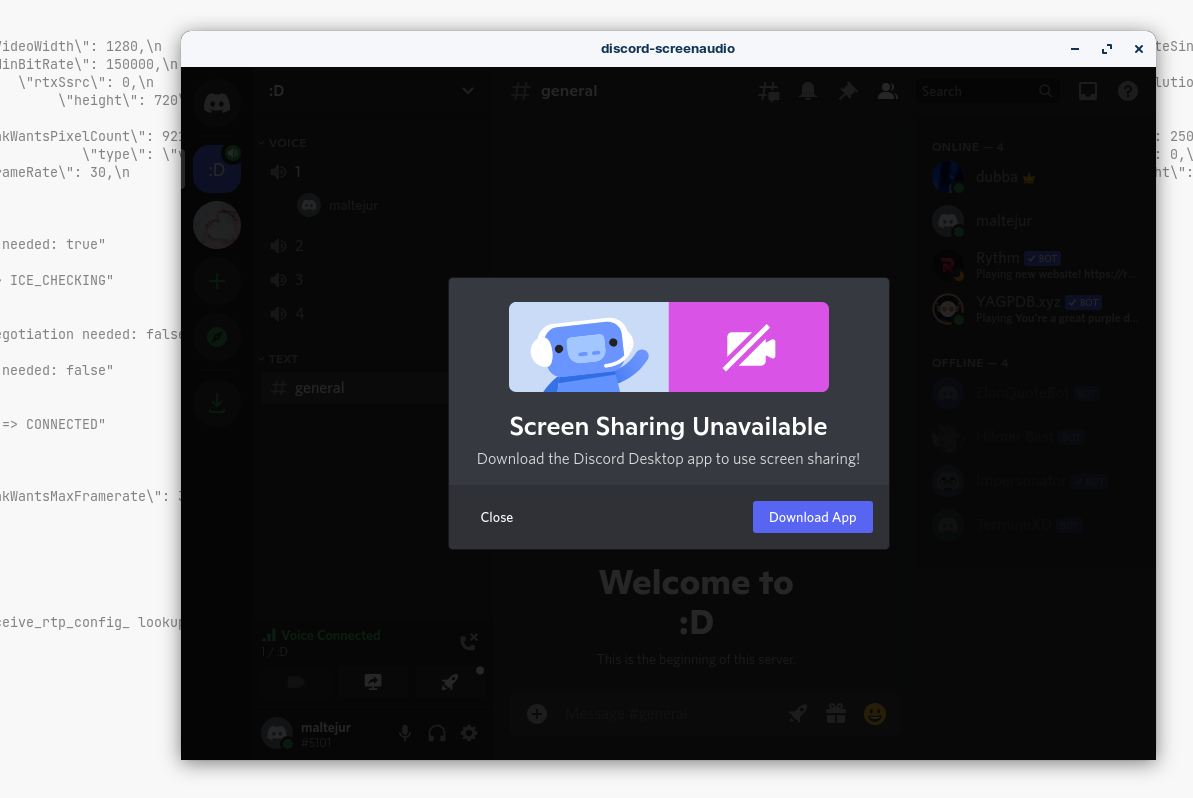Open the gift Nitro icon
Screen dimensions: 1193x798
(836, 714)
